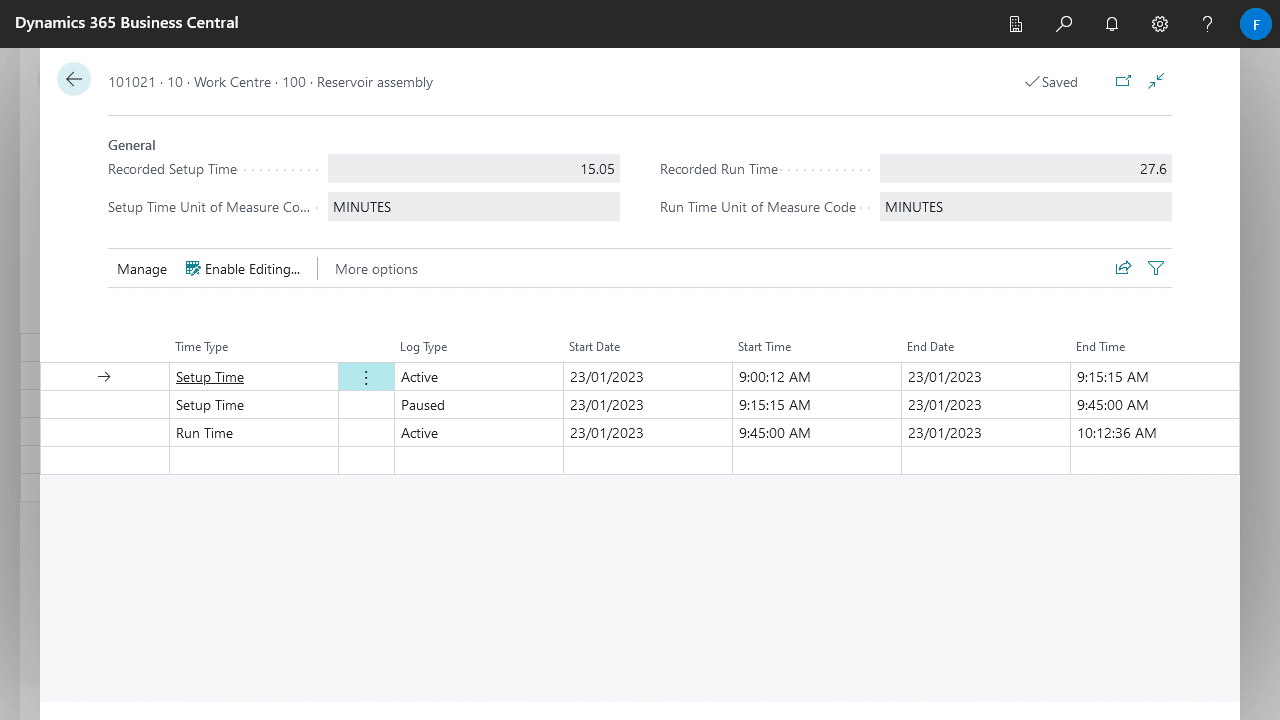Screen dimensions: 1280x720
Task: Click start date in the Run Time row
Action: [x=648, y=433]
